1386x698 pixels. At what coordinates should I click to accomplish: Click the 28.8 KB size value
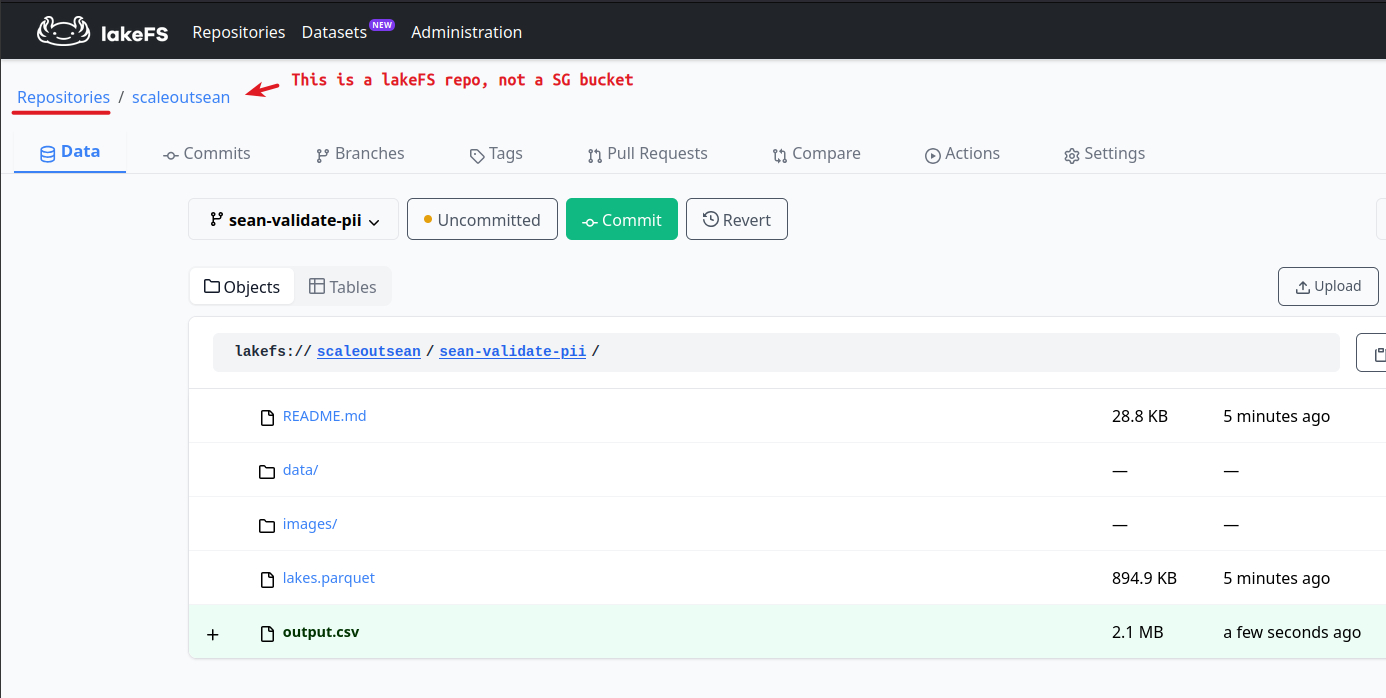tap(1140, 416)
